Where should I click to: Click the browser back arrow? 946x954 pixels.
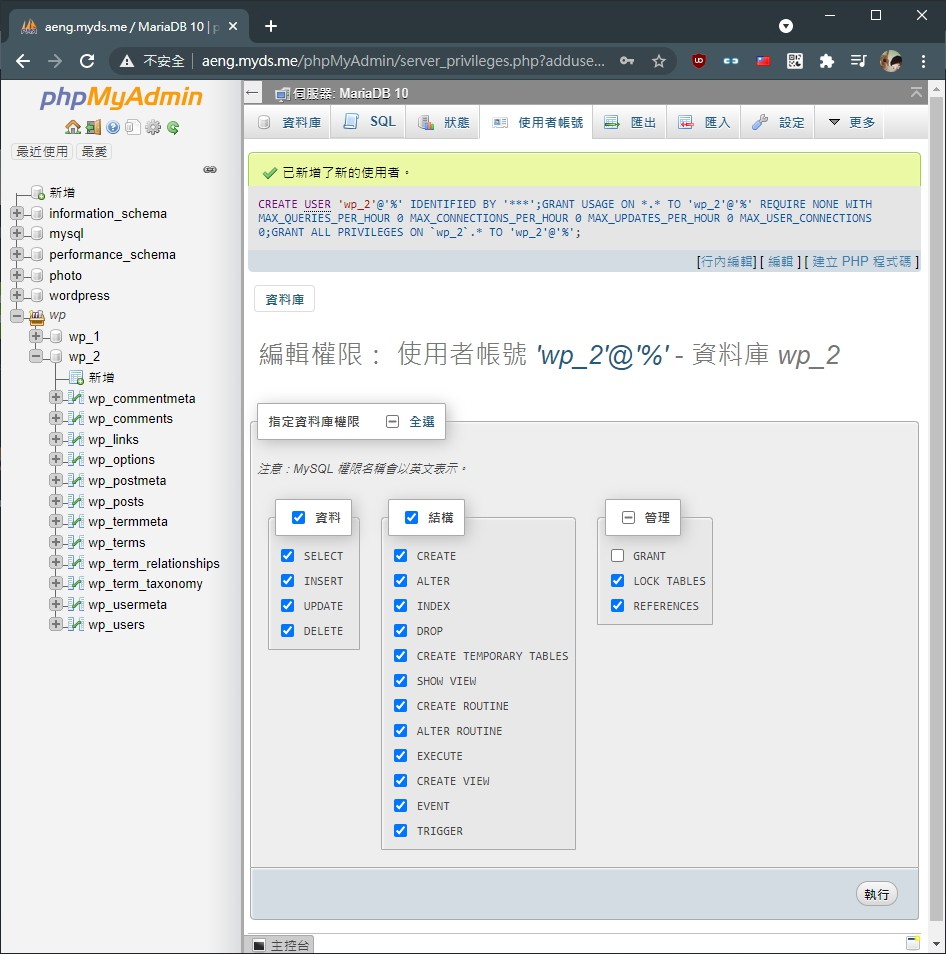(23, 61)
